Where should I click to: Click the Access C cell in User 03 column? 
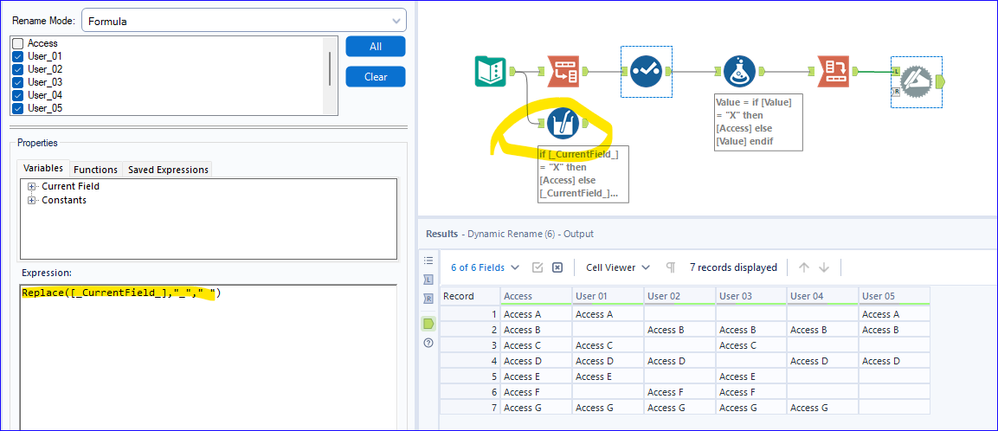click(751, 345)
